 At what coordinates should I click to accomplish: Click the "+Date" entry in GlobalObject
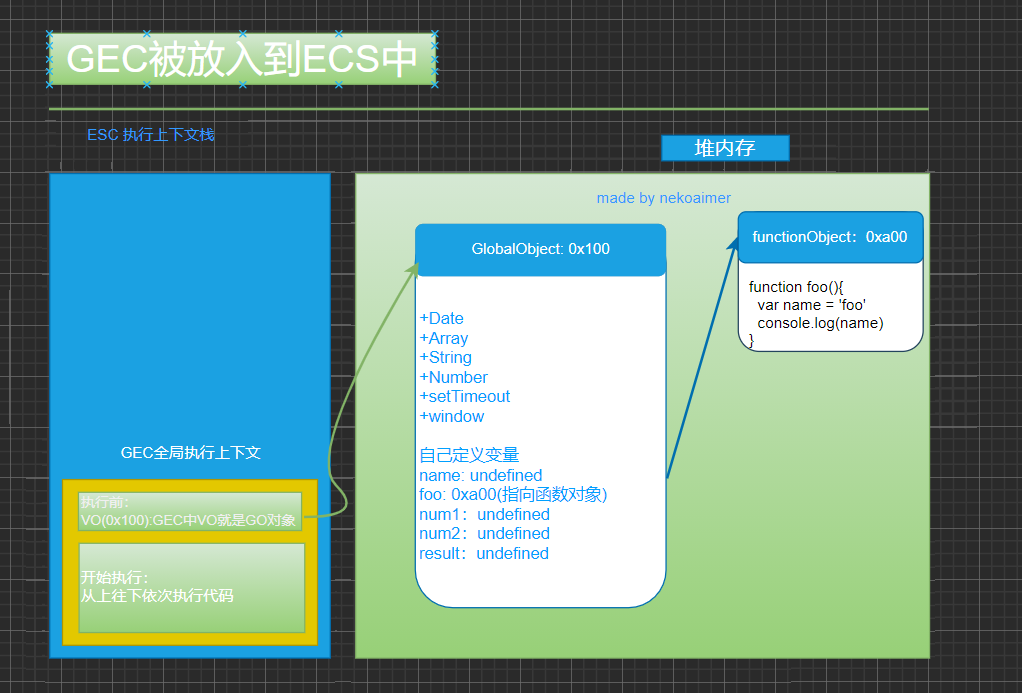[442, 318]
